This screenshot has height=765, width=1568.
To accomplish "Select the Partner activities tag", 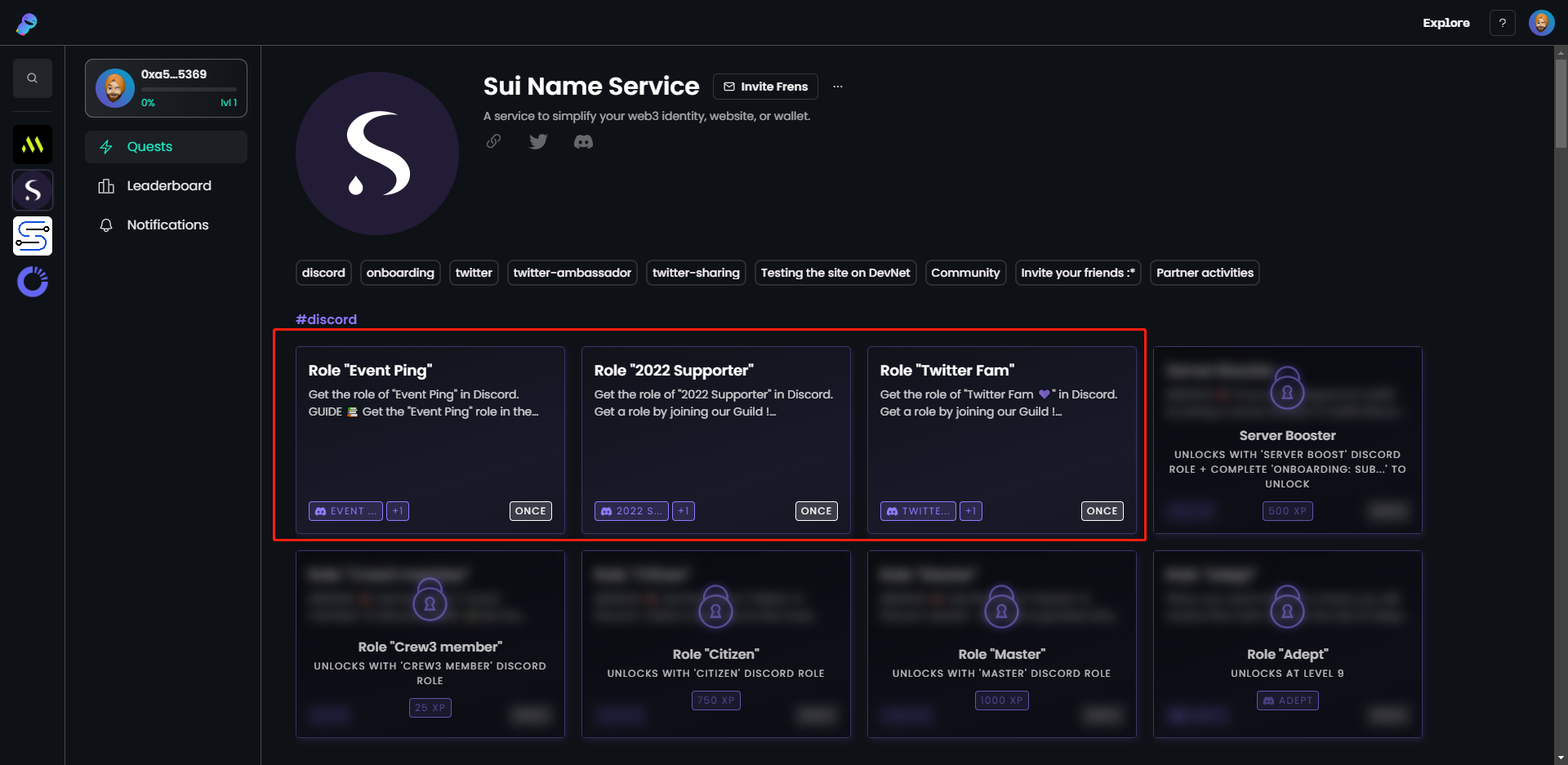I will click(x=1205, y=273).
